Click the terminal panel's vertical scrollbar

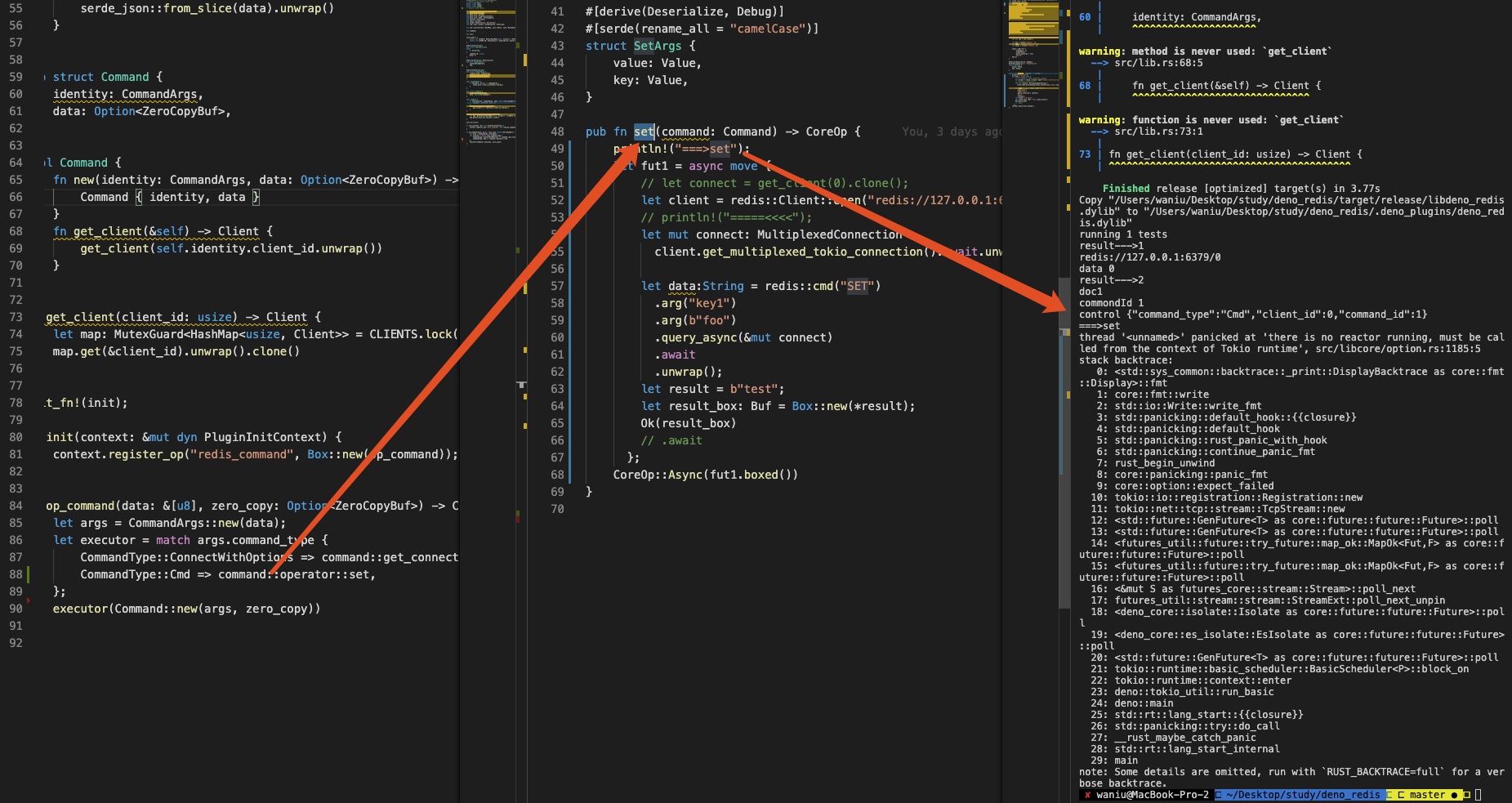[1064, 441]
